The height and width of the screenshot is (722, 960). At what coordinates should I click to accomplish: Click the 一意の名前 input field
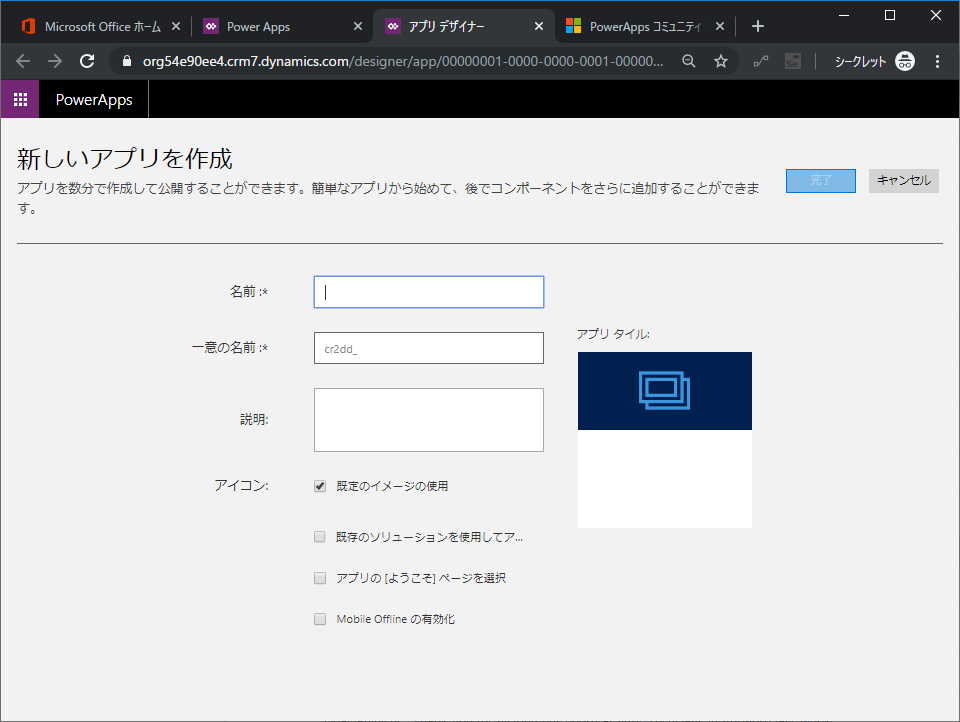[x=429, y=348]
